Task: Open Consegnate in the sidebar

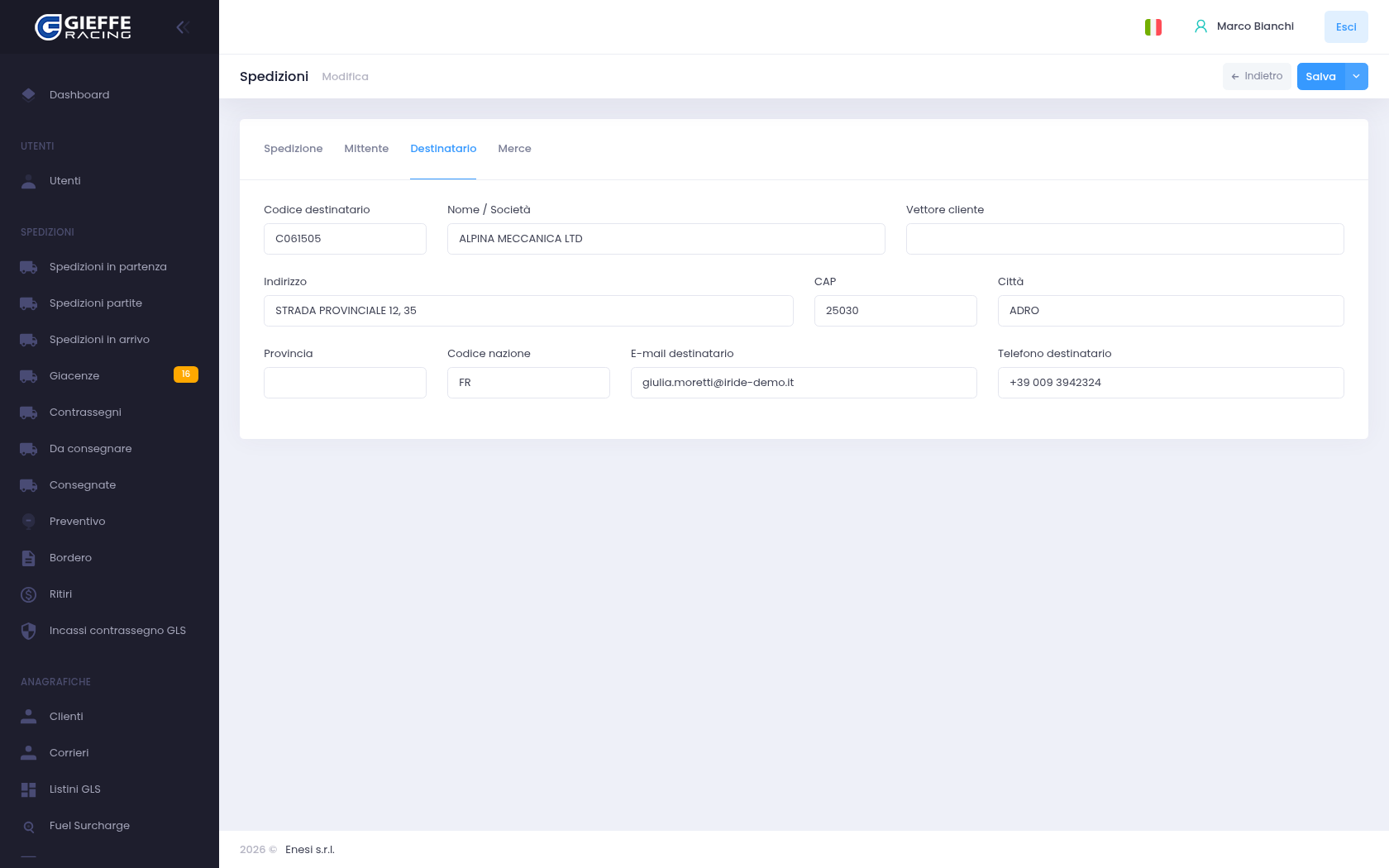Action: 109,485
